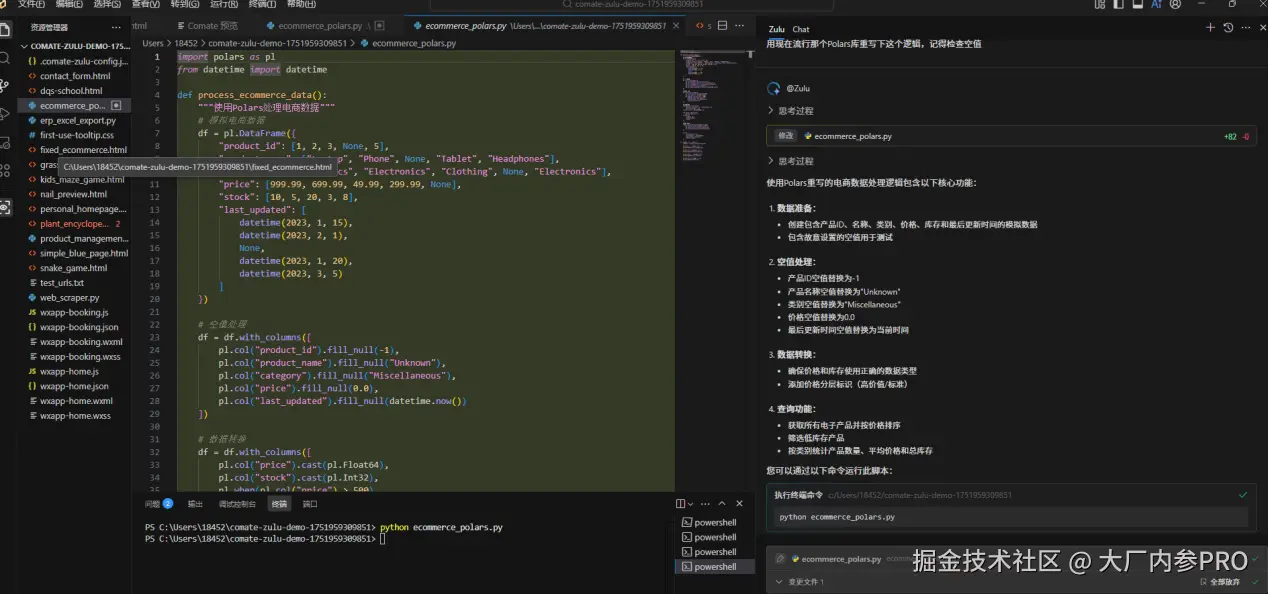1268x594 pixels.
Task: Expand the first 思考过程 section
Action: tap(790, 111)
